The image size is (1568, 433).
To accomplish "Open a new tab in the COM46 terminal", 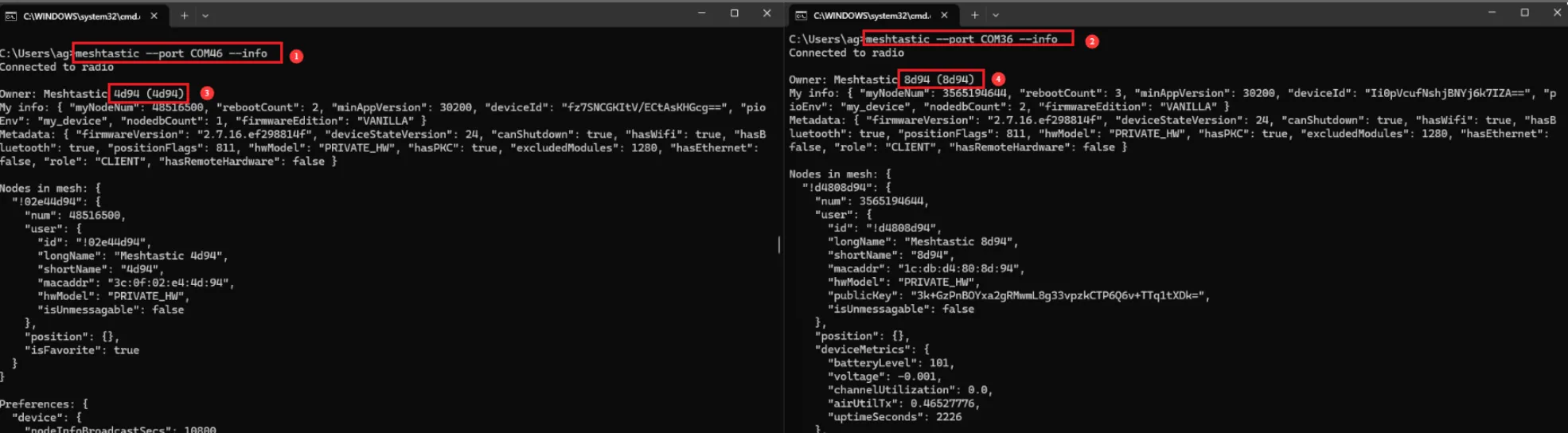I will pos(184,16).
